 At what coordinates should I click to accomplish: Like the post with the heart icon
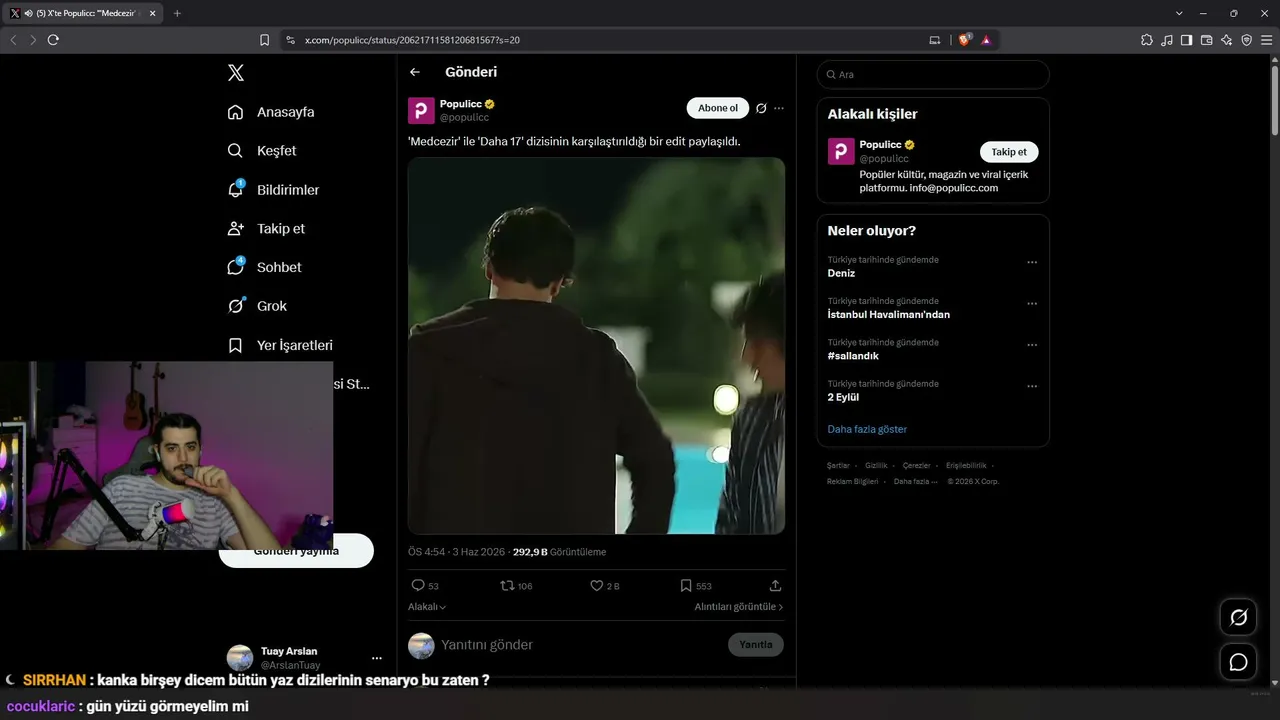click(597, 586)
